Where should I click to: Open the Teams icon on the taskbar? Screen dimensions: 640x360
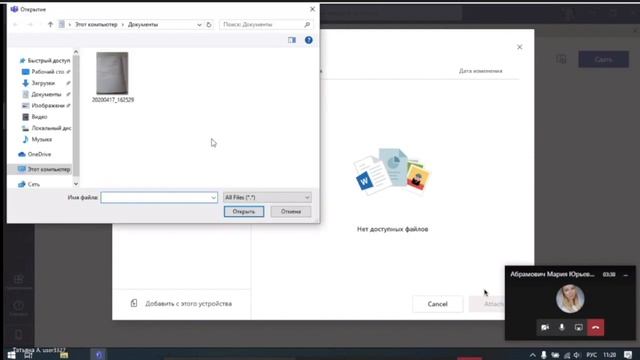pos(99,355)
